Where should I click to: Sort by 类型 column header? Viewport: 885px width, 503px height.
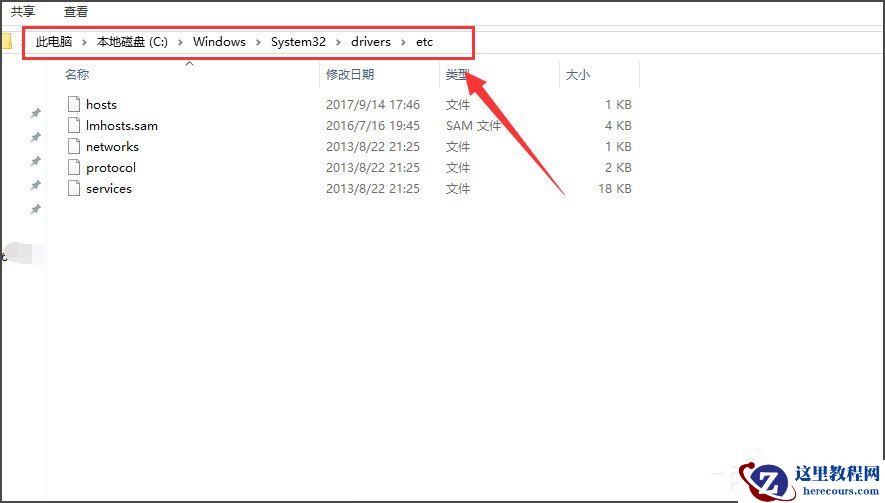coord(458,75)
